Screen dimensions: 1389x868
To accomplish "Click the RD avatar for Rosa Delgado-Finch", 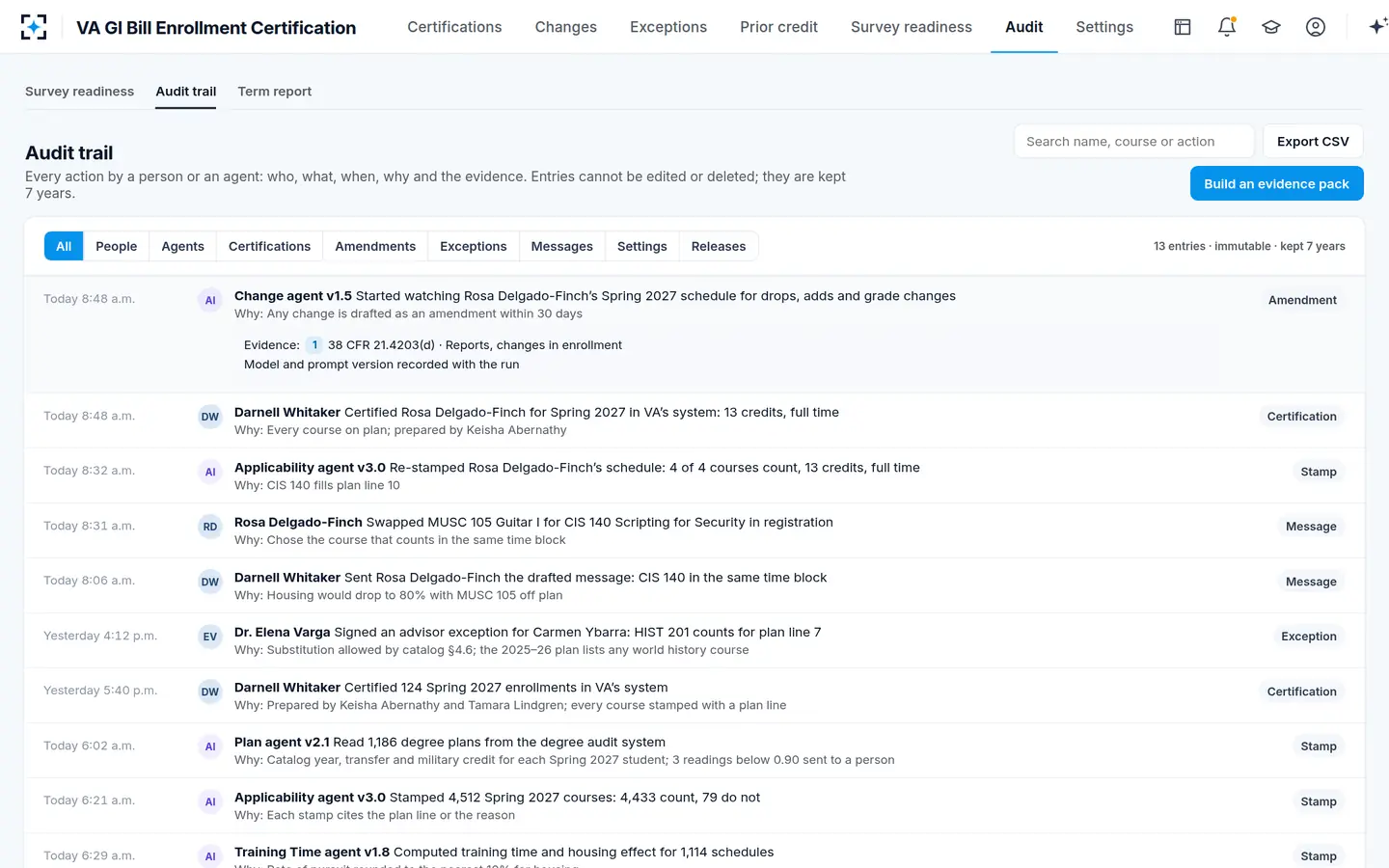I will pyautogui.click(x=210, y=527).
